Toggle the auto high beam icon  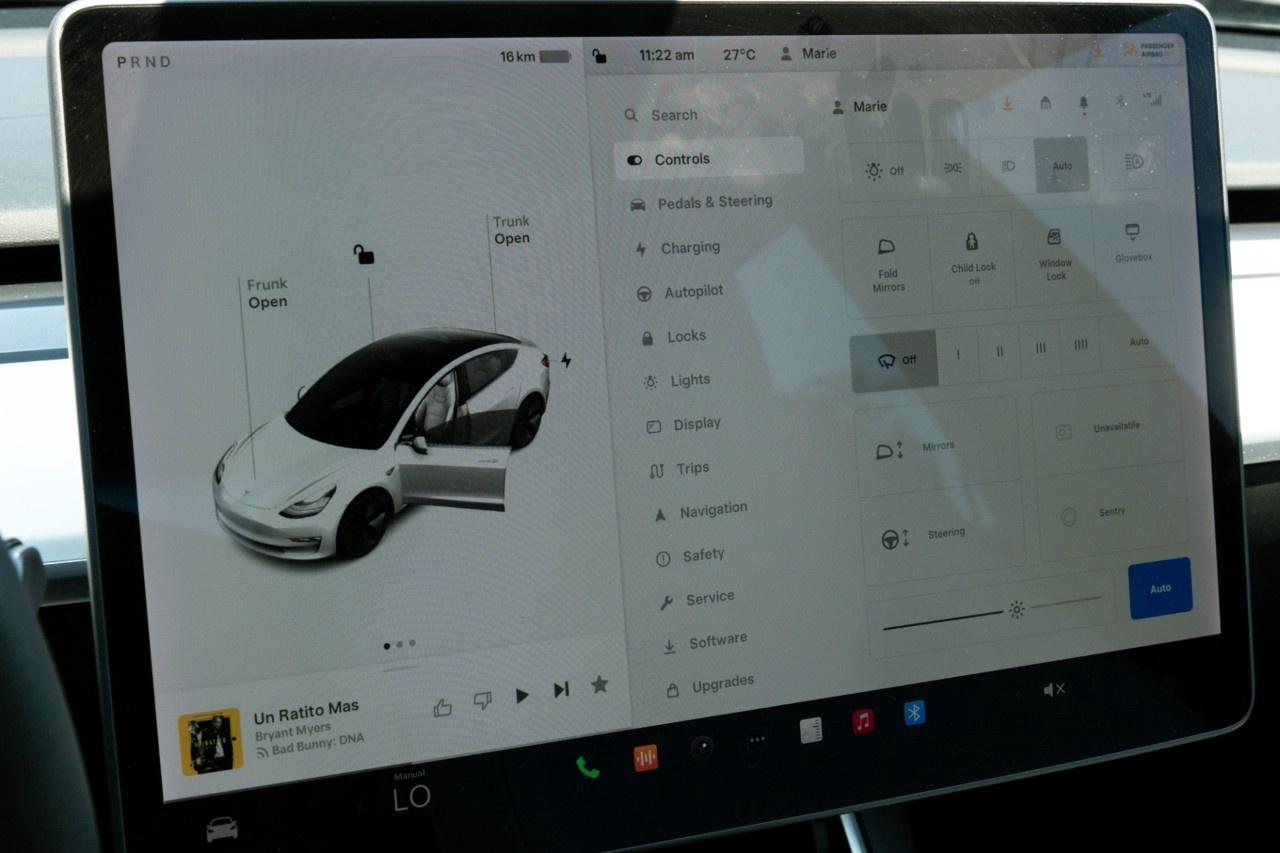(x=1134, y=161)
